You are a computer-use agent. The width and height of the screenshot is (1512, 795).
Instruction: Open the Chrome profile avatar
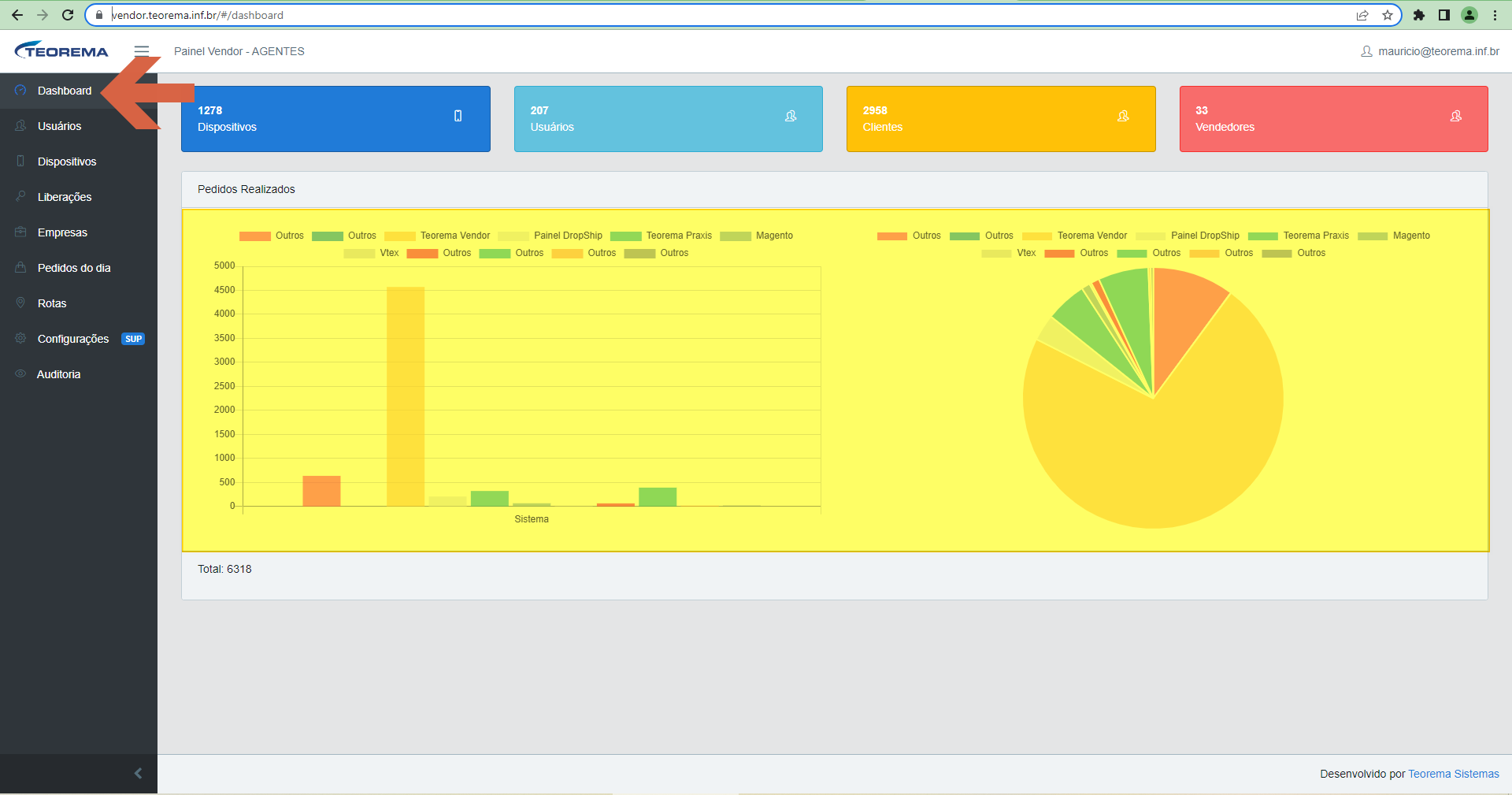[x=1469, y=15]
